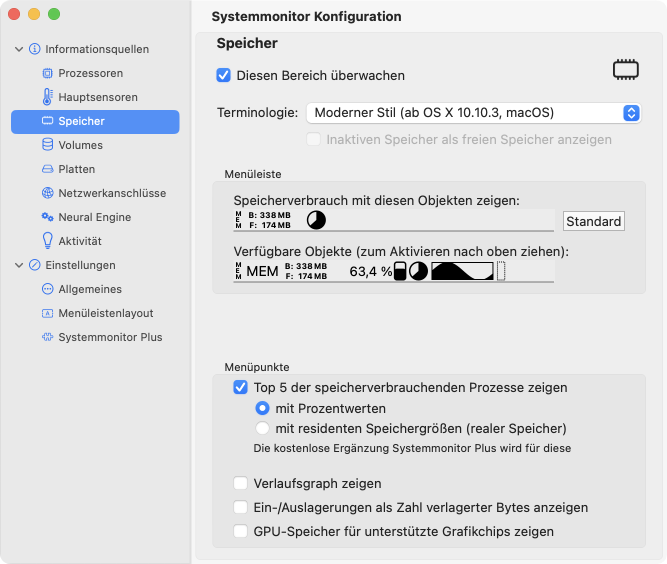Screen dimensions: 667x564
Task: Select the active B: 338 MB text object
Action: pyautogui.click(x=269, y=220)
